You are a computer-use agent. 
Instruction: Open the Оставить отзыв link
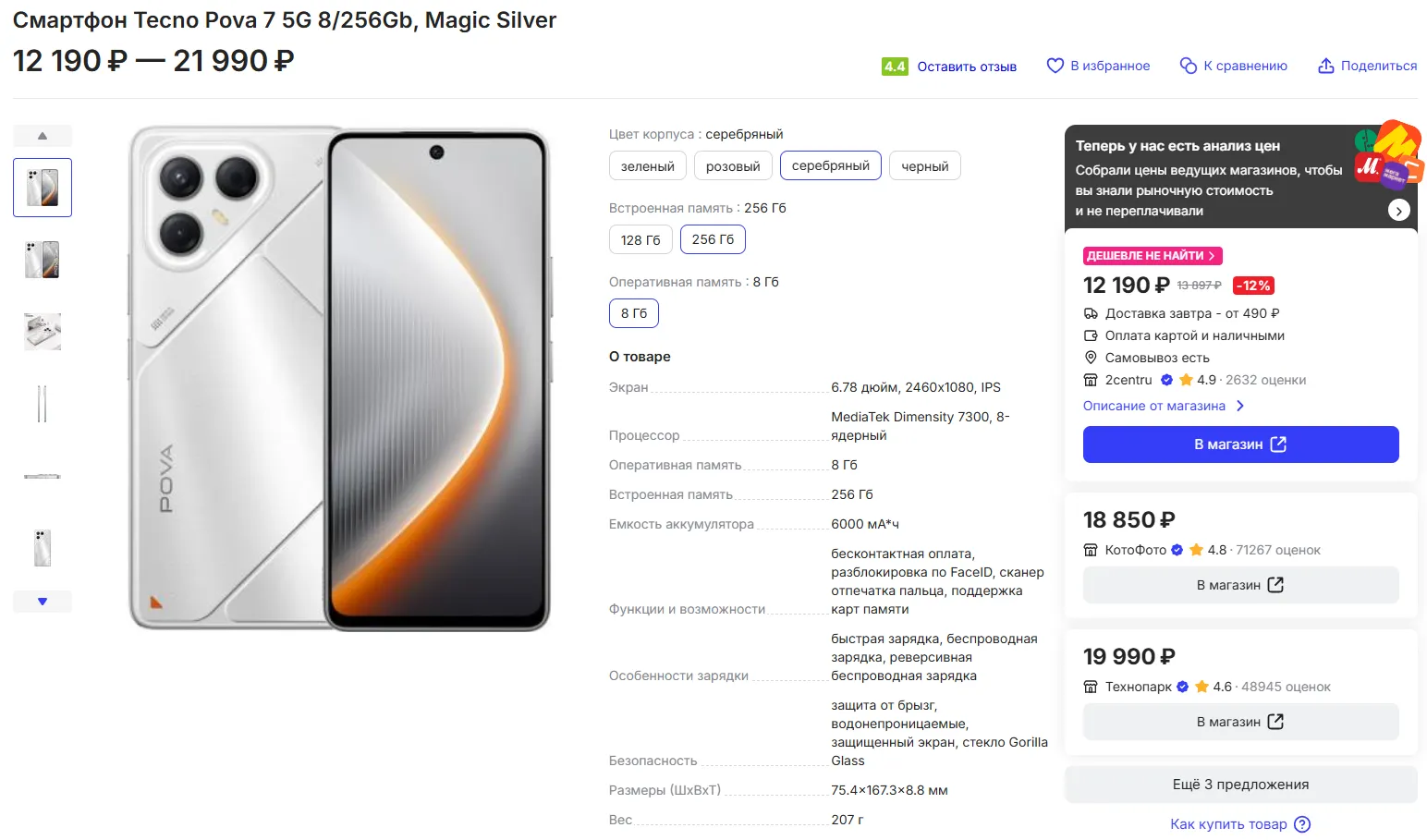click(x=967, y=67)
